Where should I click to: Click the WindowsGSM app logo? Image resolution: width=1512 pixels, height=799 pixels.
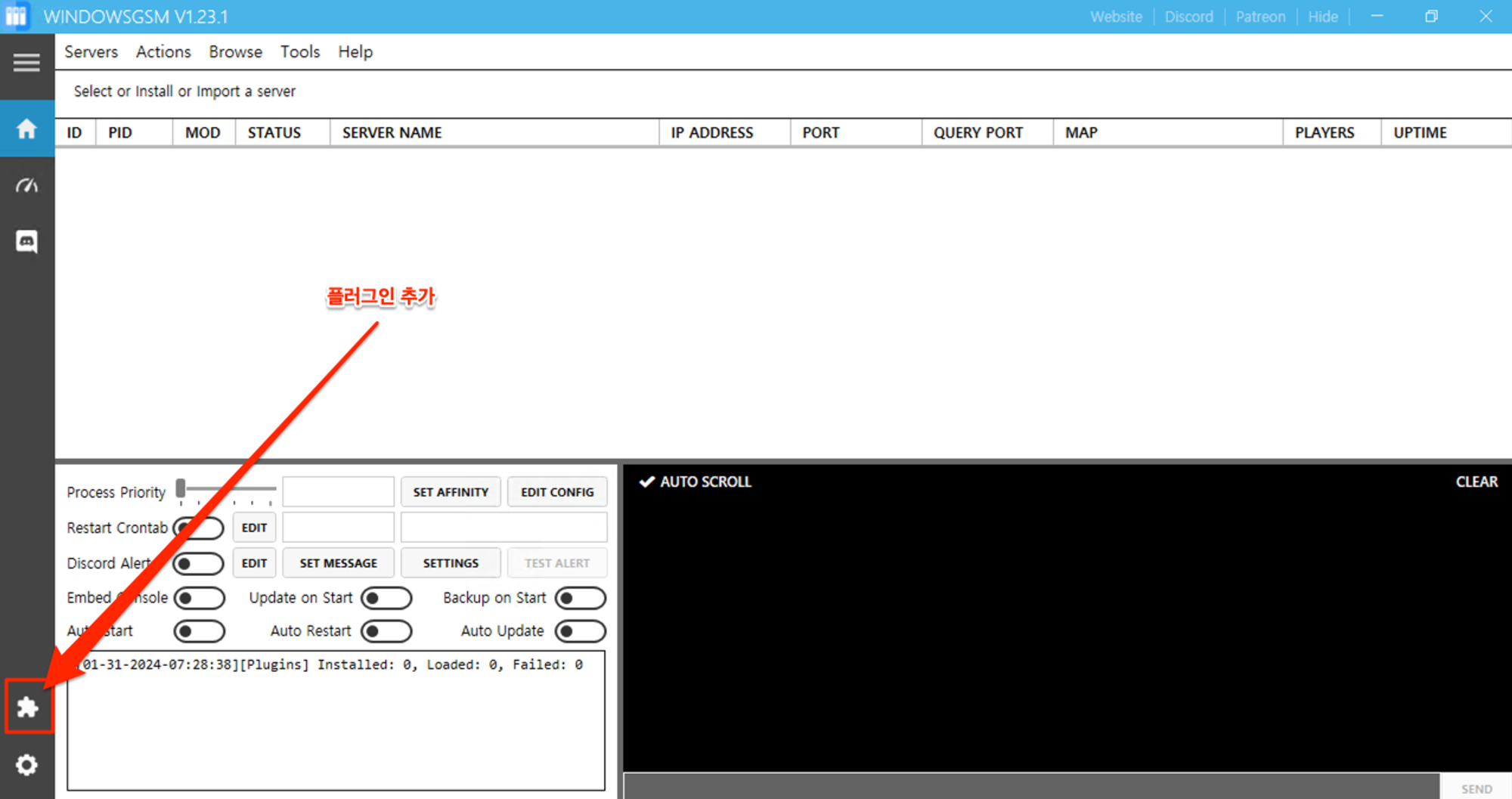pyautogui.click(x=16, y=17)
